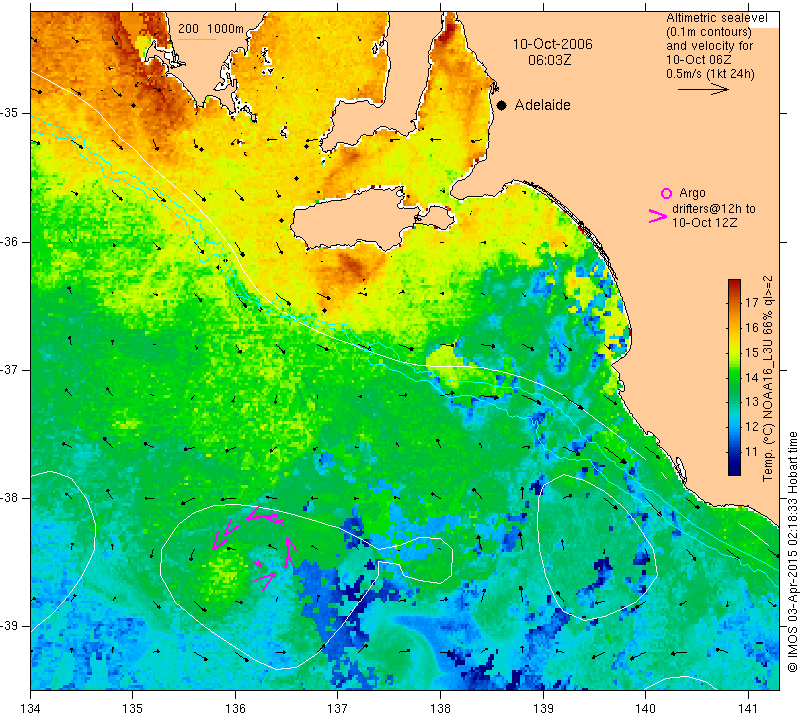Click the vertical 'Temp. (°C) NOAA16_L3U' label
Image resolution: width=800 pixels, height=720 pixels.
[x=768, y=379]
